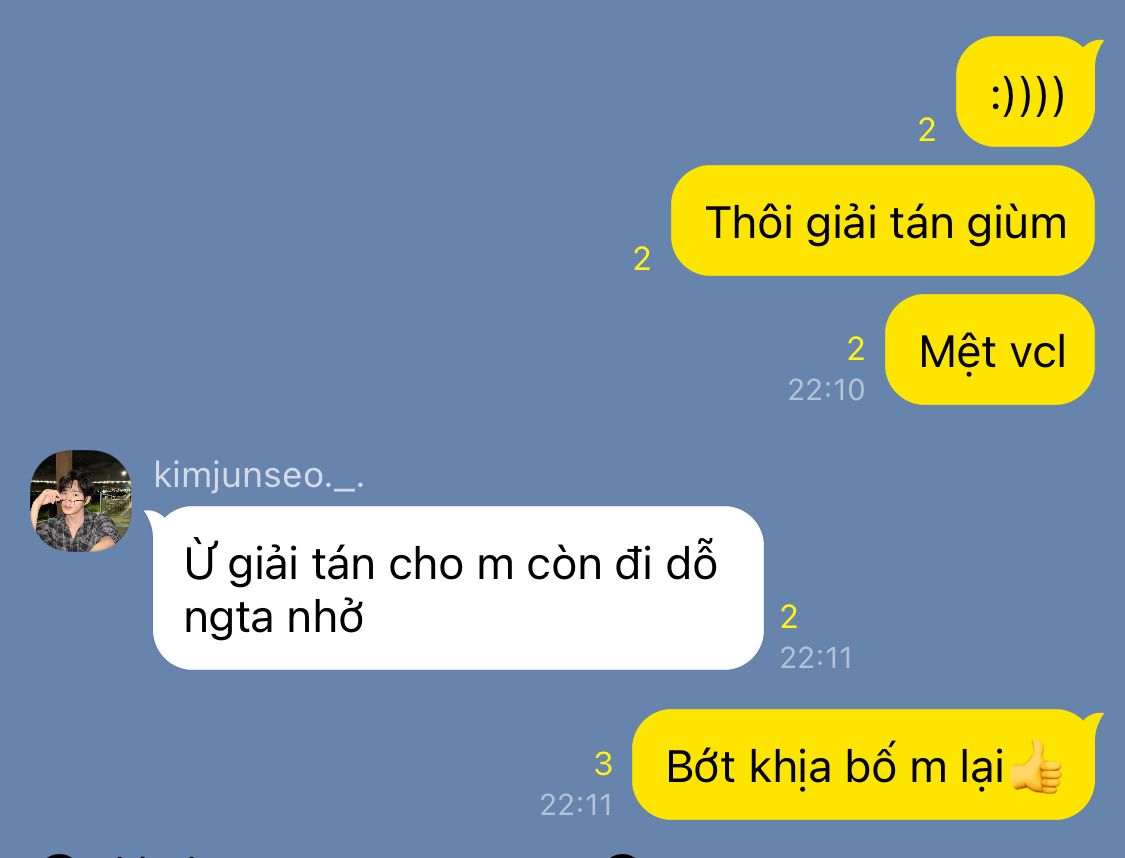The height and width of the screenshot is (858, 1125).
Task: Tap the thumbs up emoji in last message
Action: pyautogui.click(x=1035, y=767)
